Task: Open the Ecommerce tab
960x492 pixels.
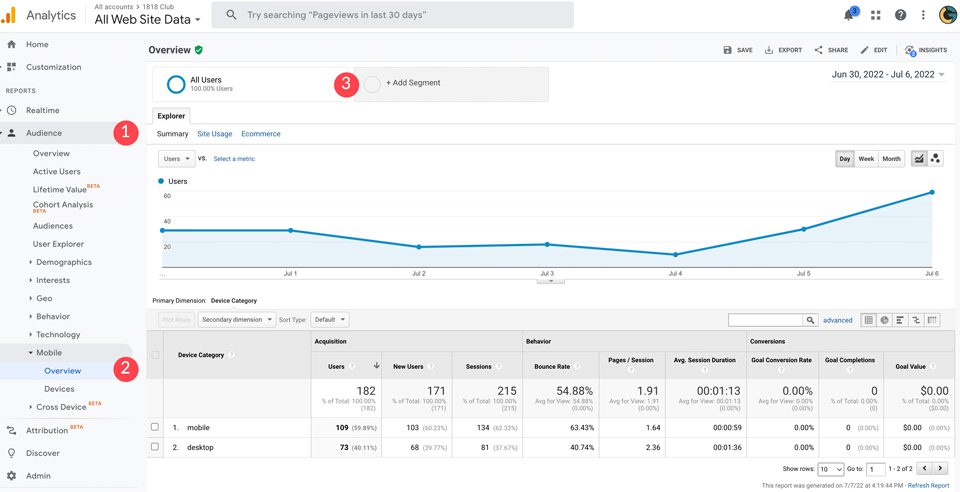Action: tap(260, 134)
